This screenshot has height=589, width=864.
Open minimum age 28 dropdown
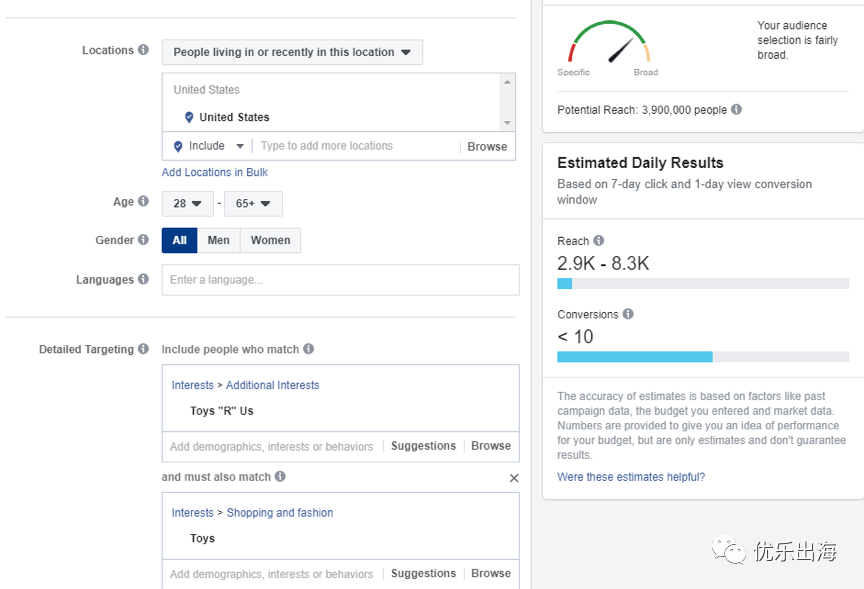coord(187,204)
